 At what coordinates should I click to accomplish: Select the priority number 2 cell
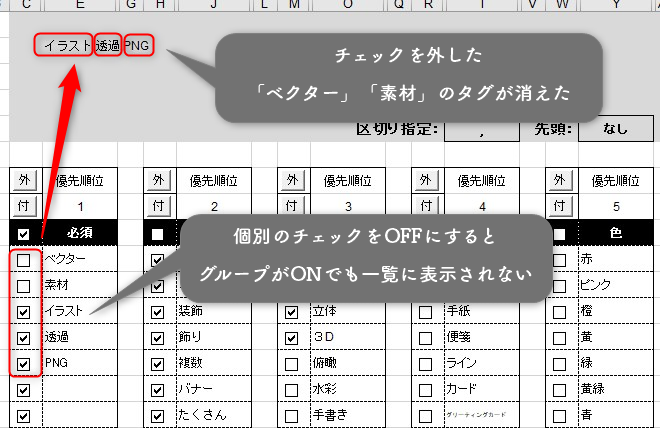coord(214,206)
